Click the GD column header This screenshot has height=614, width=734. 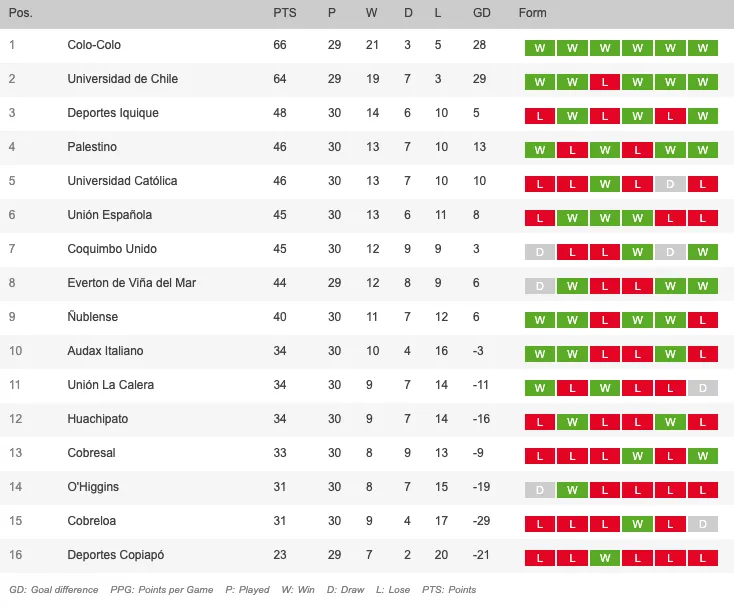pos(482,13)
